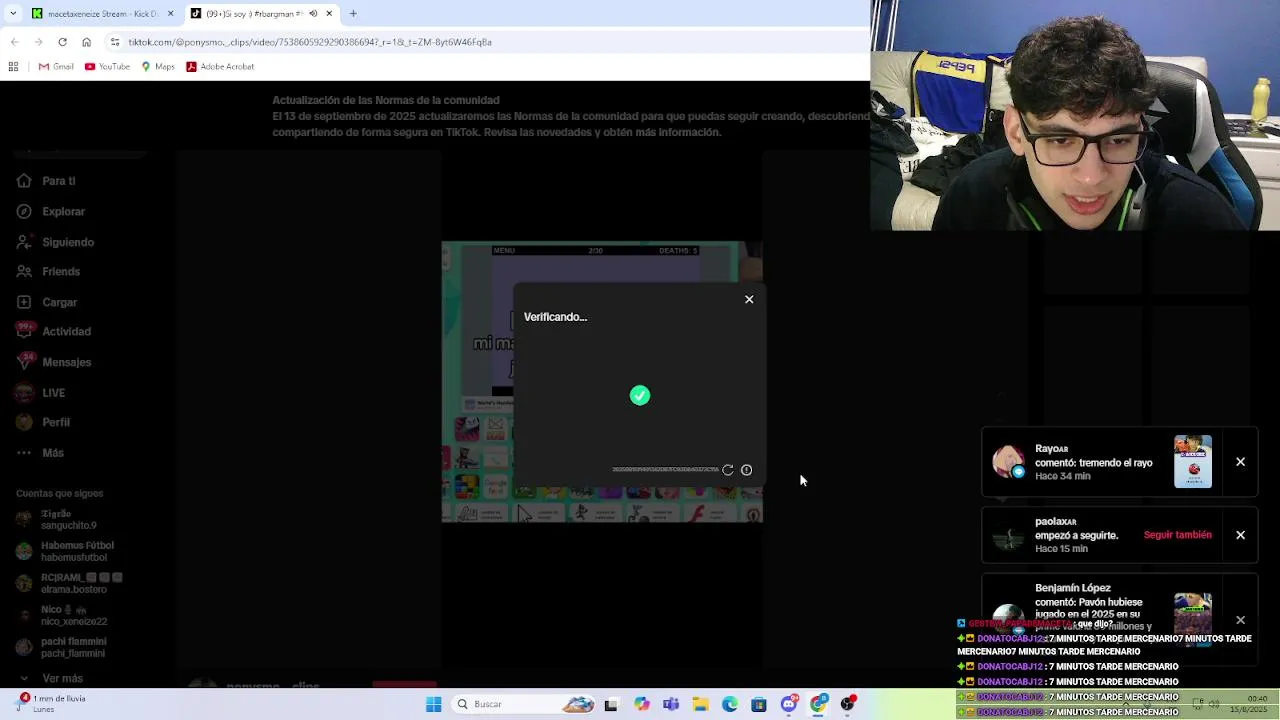Open the Explorar section
1280x720 pixels.
pos(51,212)
